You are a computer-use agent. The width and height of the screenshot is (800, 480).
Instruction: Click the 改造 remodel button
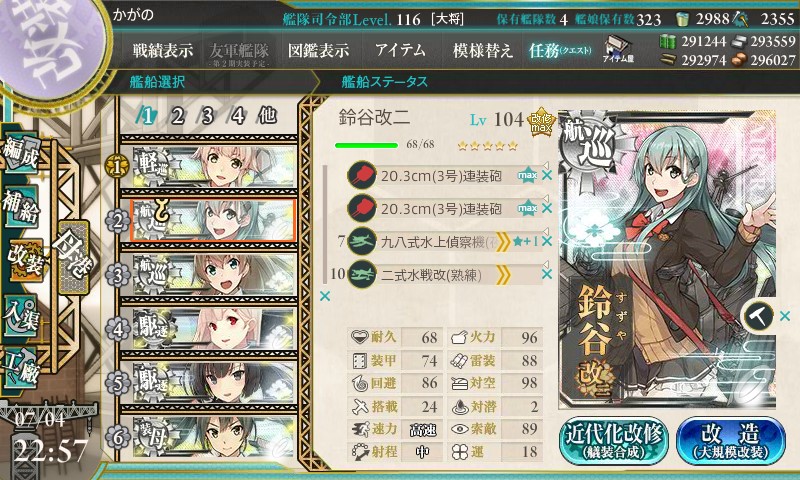(731, 441)
